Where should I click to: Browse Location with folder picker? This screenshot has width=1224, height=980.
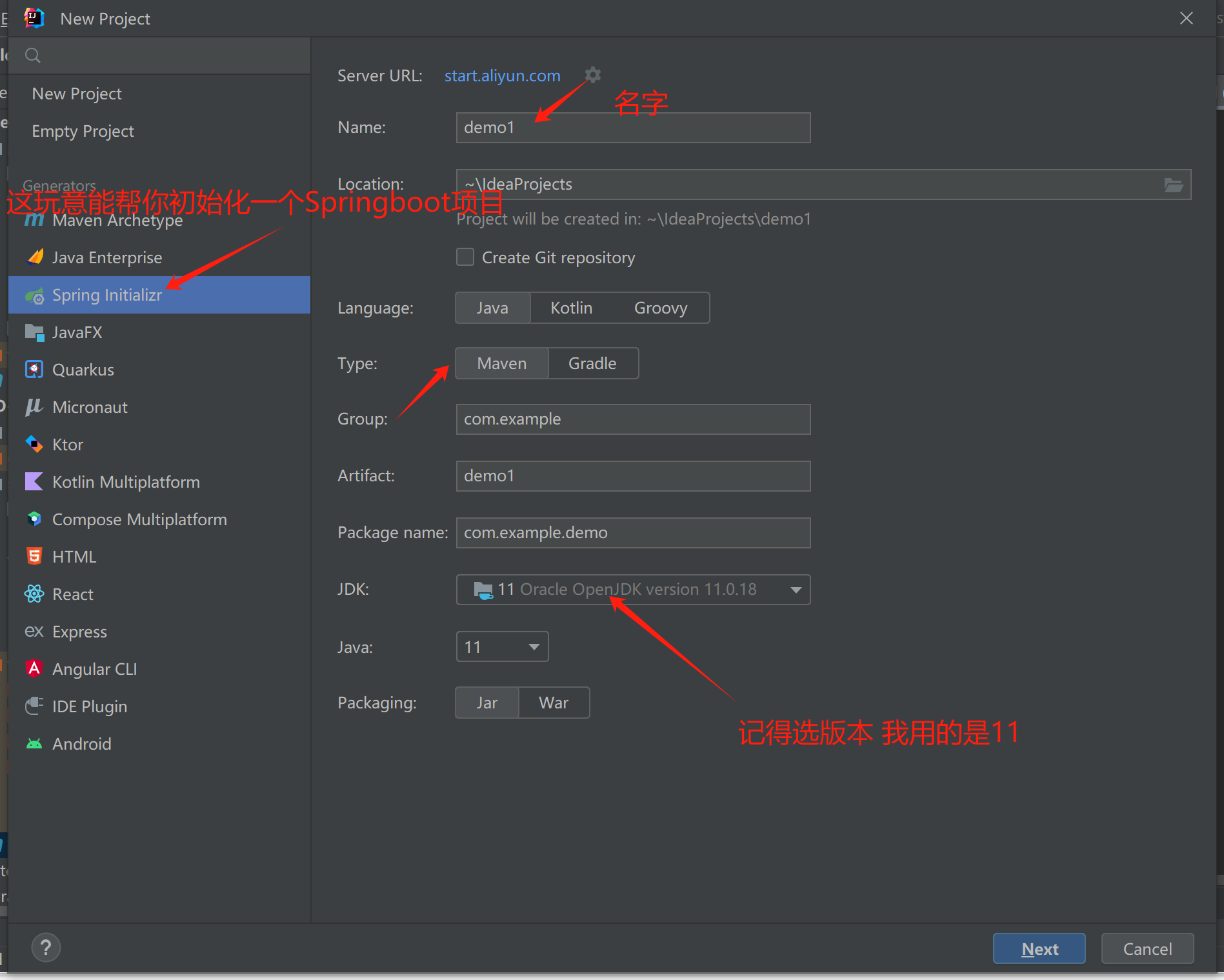coord(1172,184)
